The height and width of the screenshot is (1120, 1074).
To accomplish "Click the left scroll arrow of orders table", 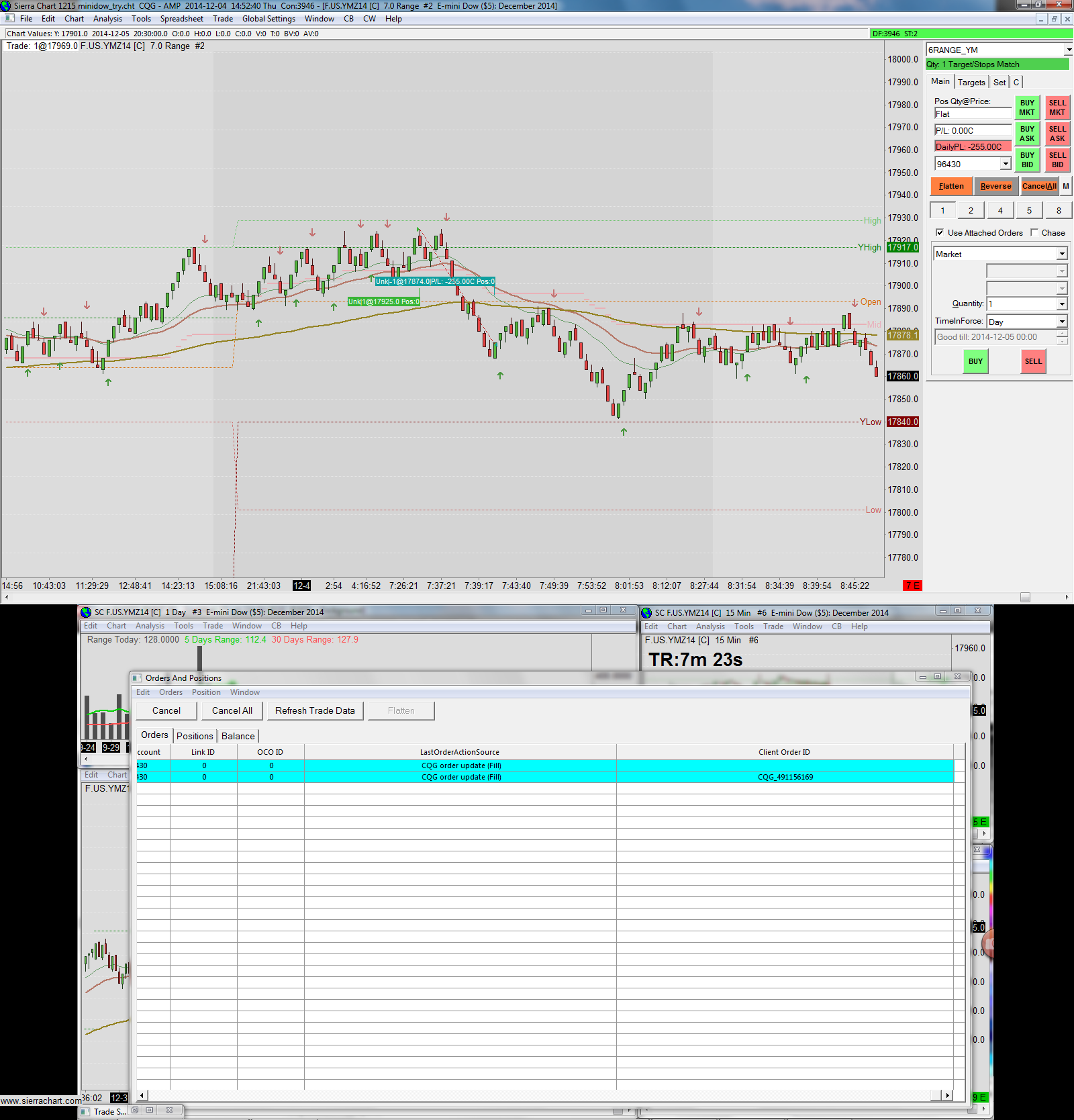I will tap(142, 1095).
